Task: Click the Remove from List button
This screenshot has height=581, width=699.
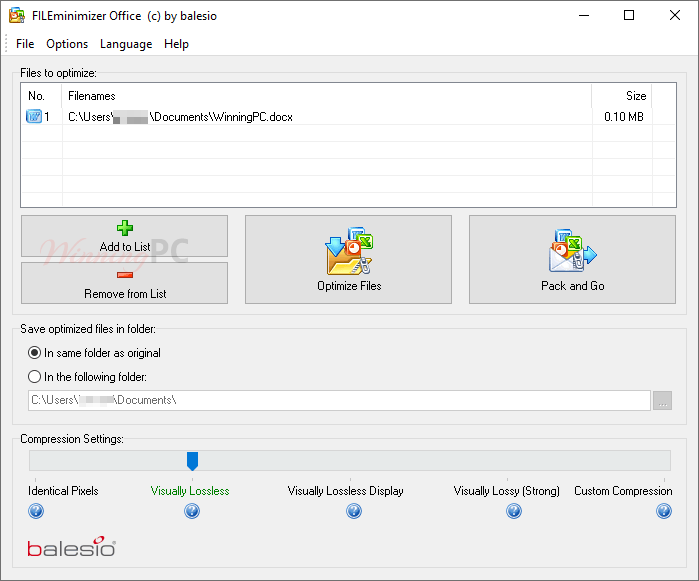Action: pos(124,283)
